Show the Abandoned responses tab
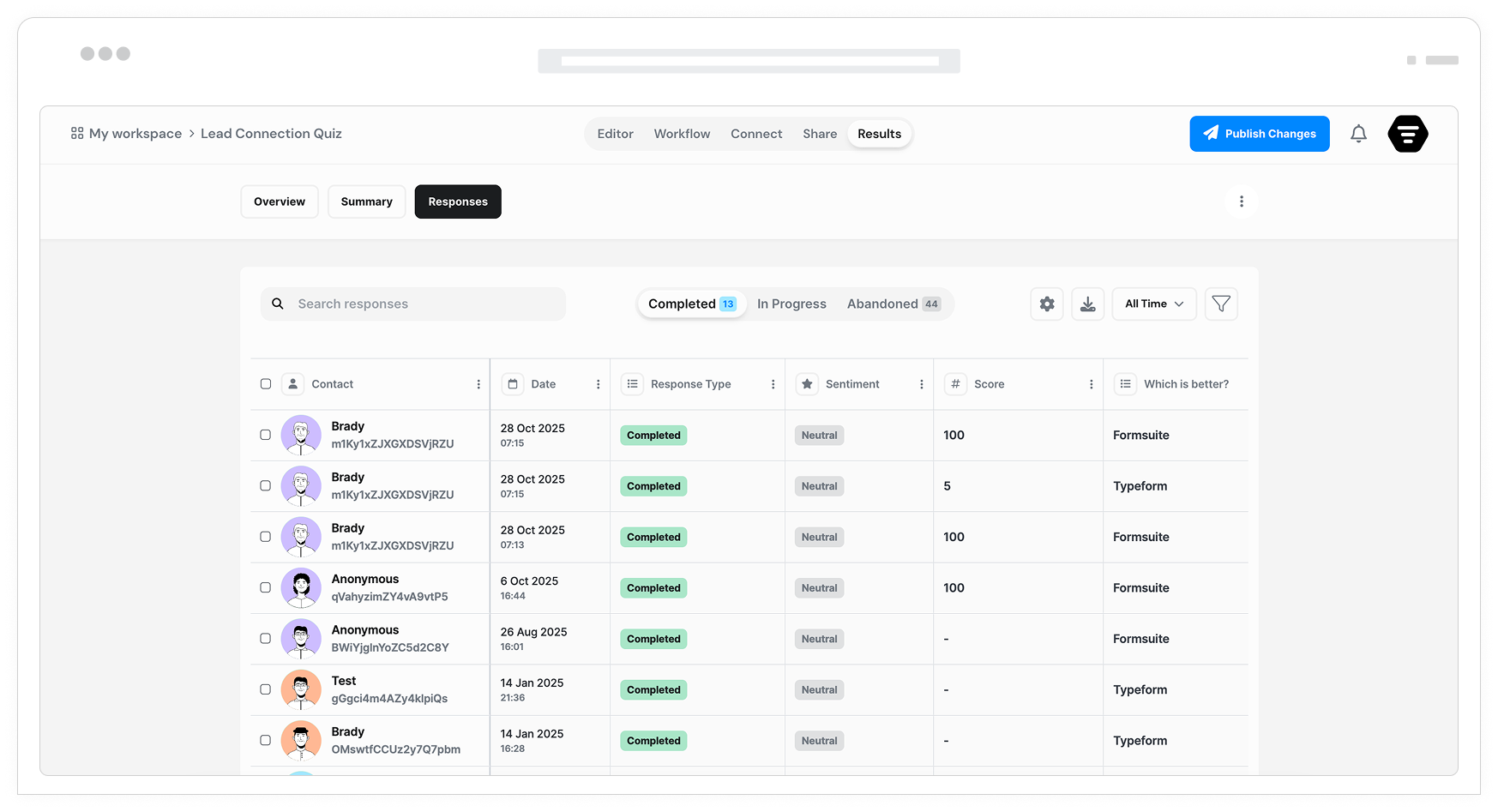The height and width of the screenshot is (812, 1498). 893,304
